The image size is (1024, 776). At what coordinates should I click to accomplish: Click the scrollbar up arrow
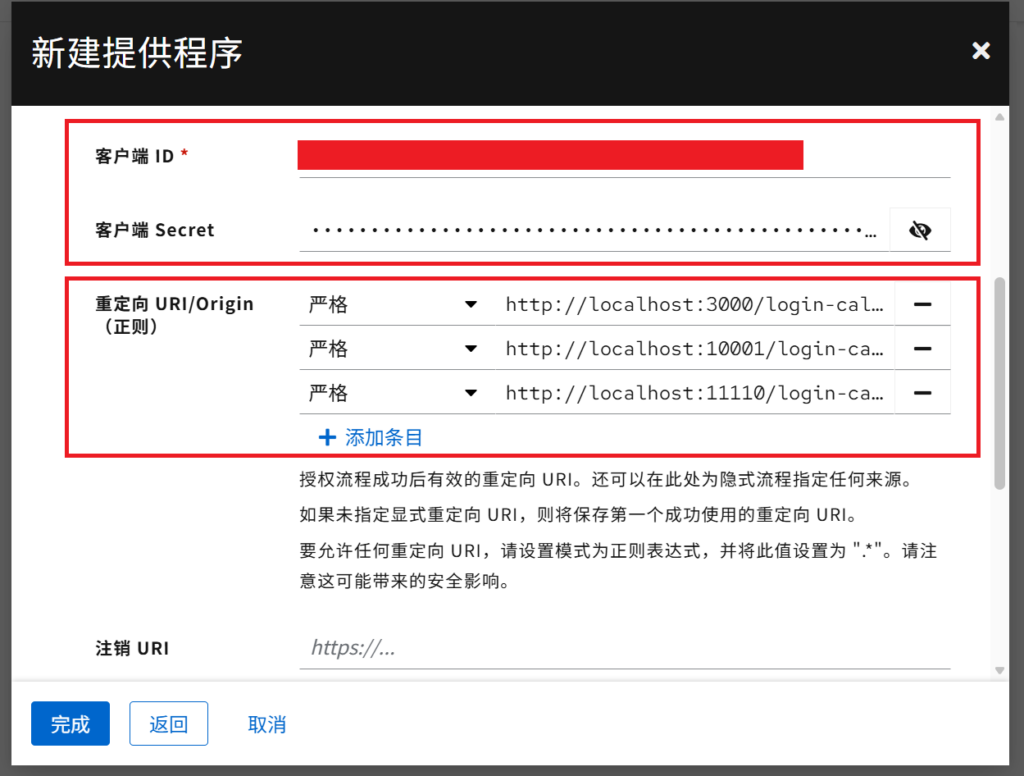click(999, 117)
